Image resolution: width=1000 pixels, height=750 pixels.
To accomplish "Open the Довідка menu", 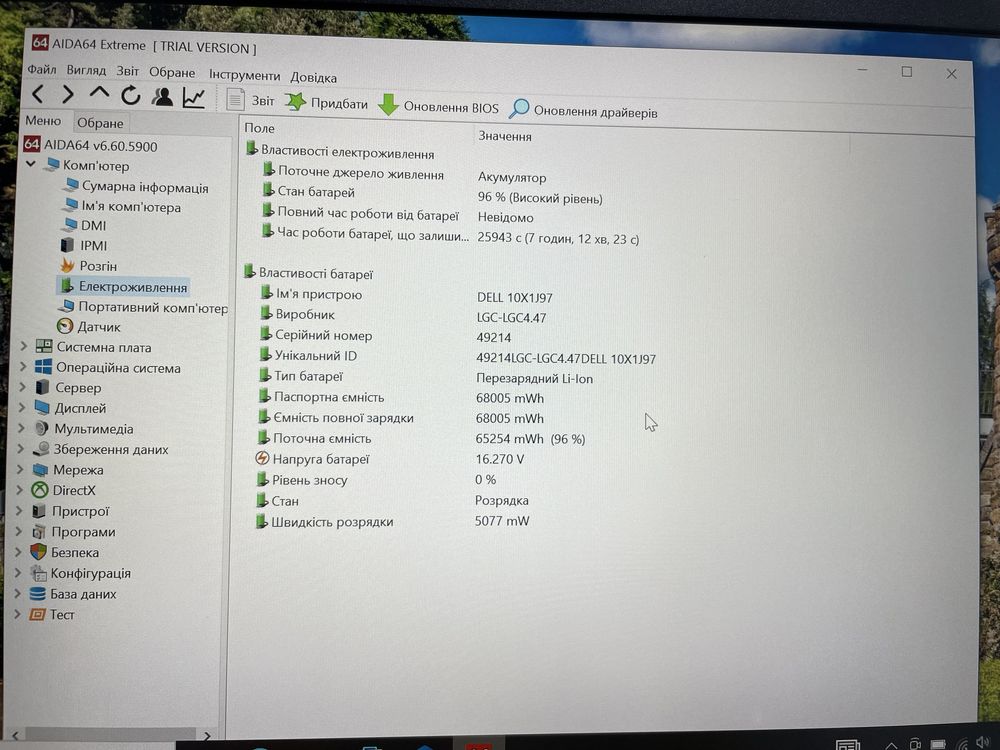I will [313, 77].
